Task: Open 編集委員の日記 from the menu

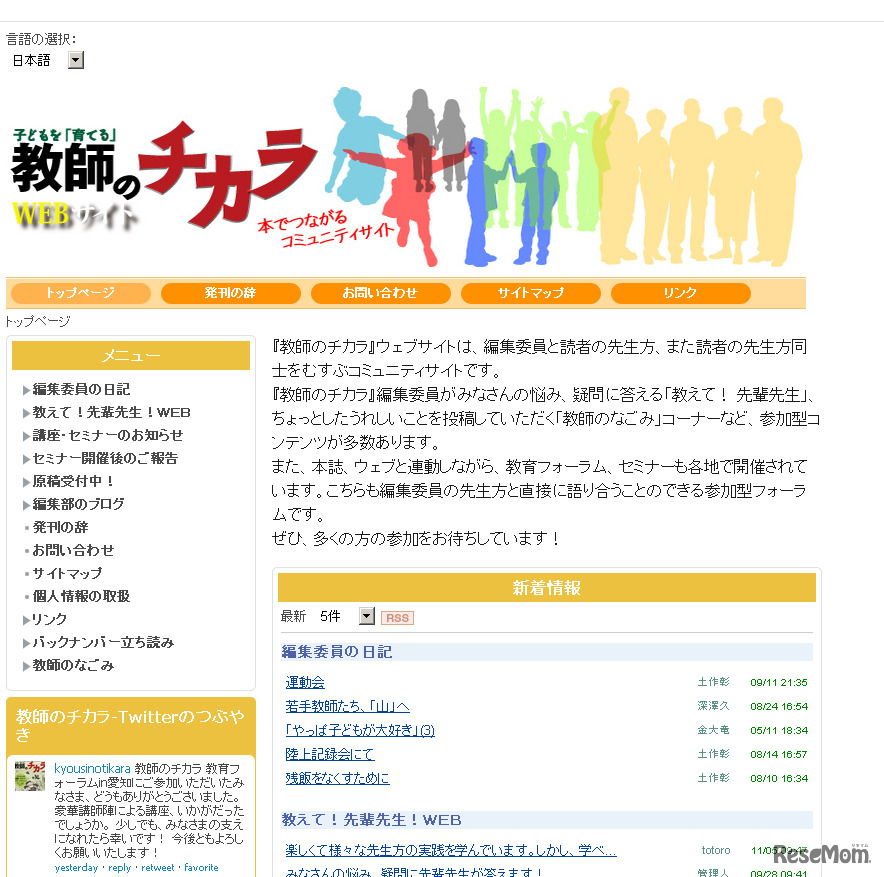Action: pyautogui.click(x=80, y=389)
